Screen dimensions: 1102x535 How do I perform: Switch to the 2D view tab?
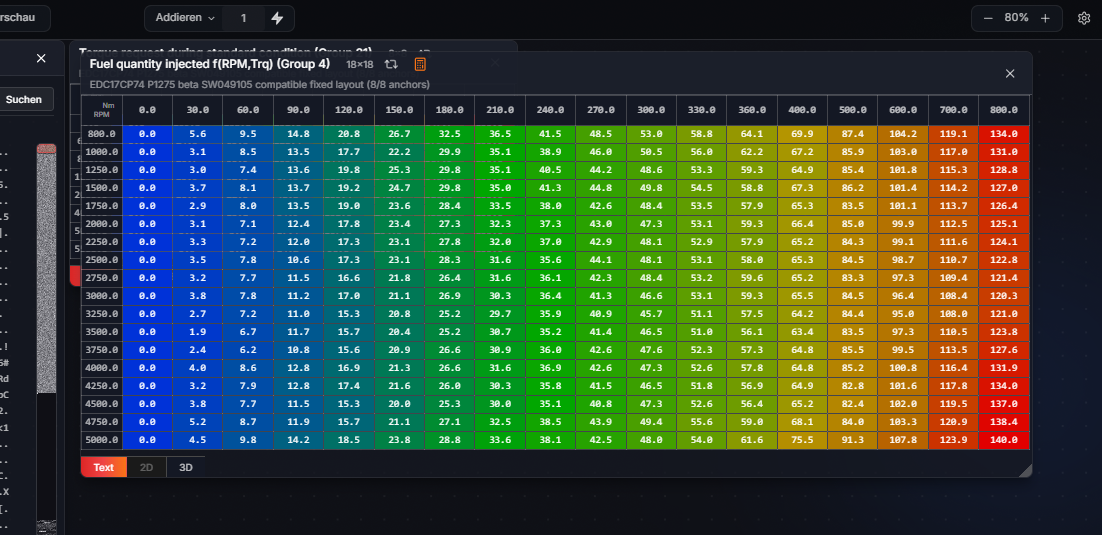coord(146,467)
